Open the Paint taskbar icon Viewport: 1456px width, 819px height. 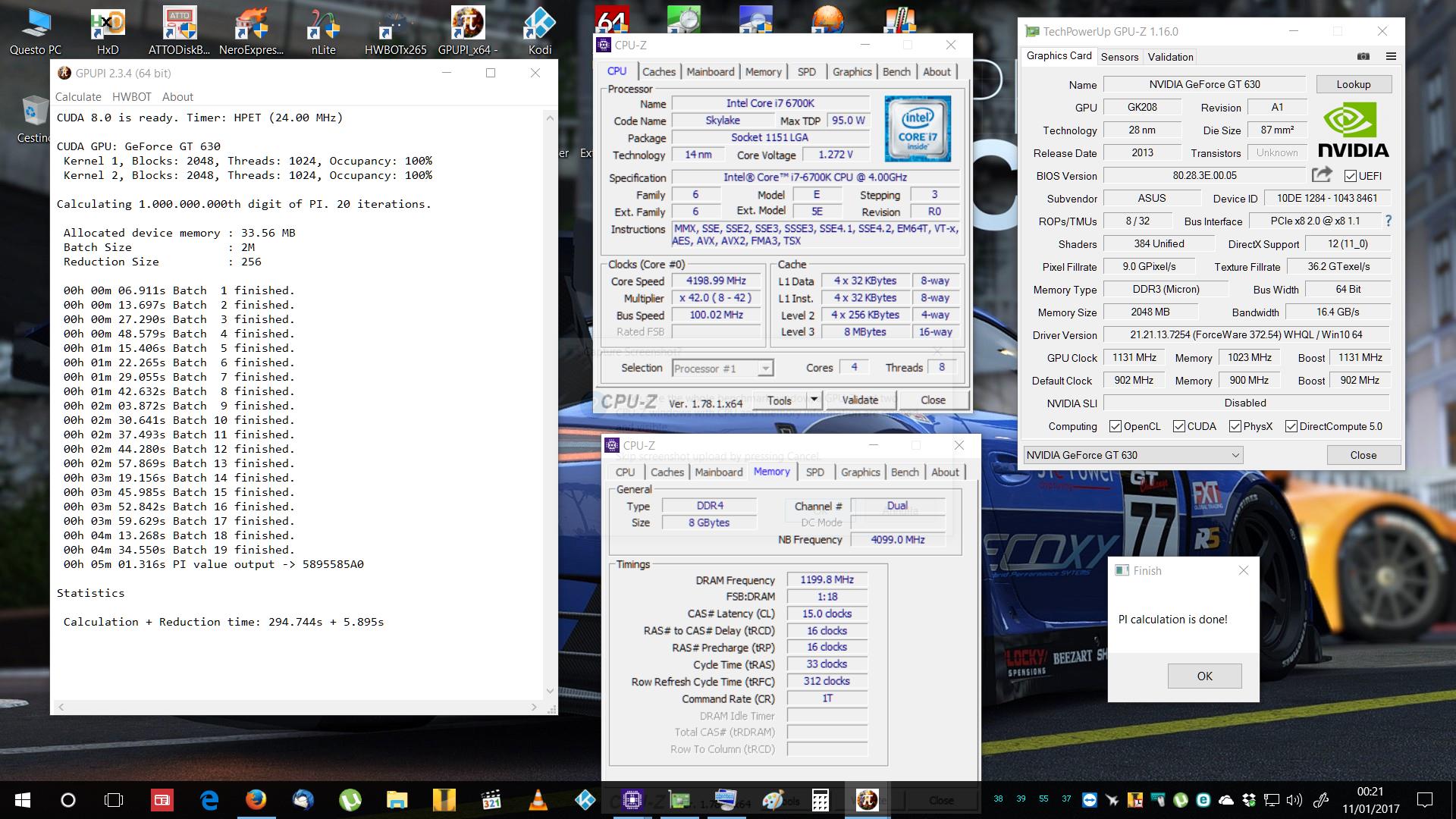coord(773,799)
